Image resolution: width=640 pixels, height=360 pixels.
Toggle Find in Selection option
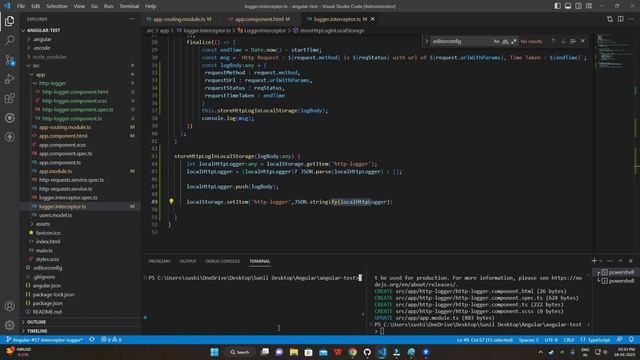click(x=573, y=41)
